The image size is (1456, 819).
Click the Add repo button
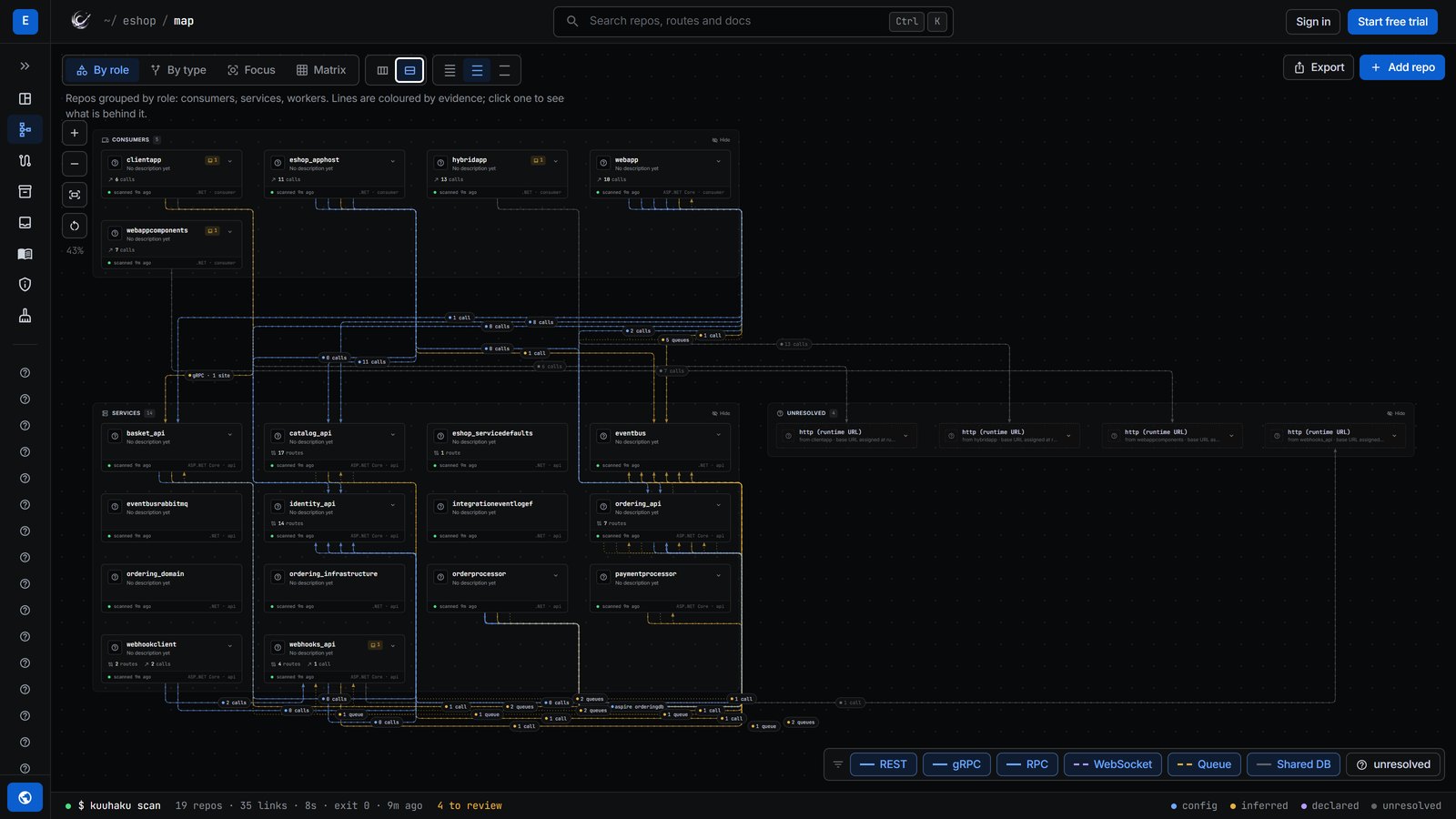[1402, 67]
